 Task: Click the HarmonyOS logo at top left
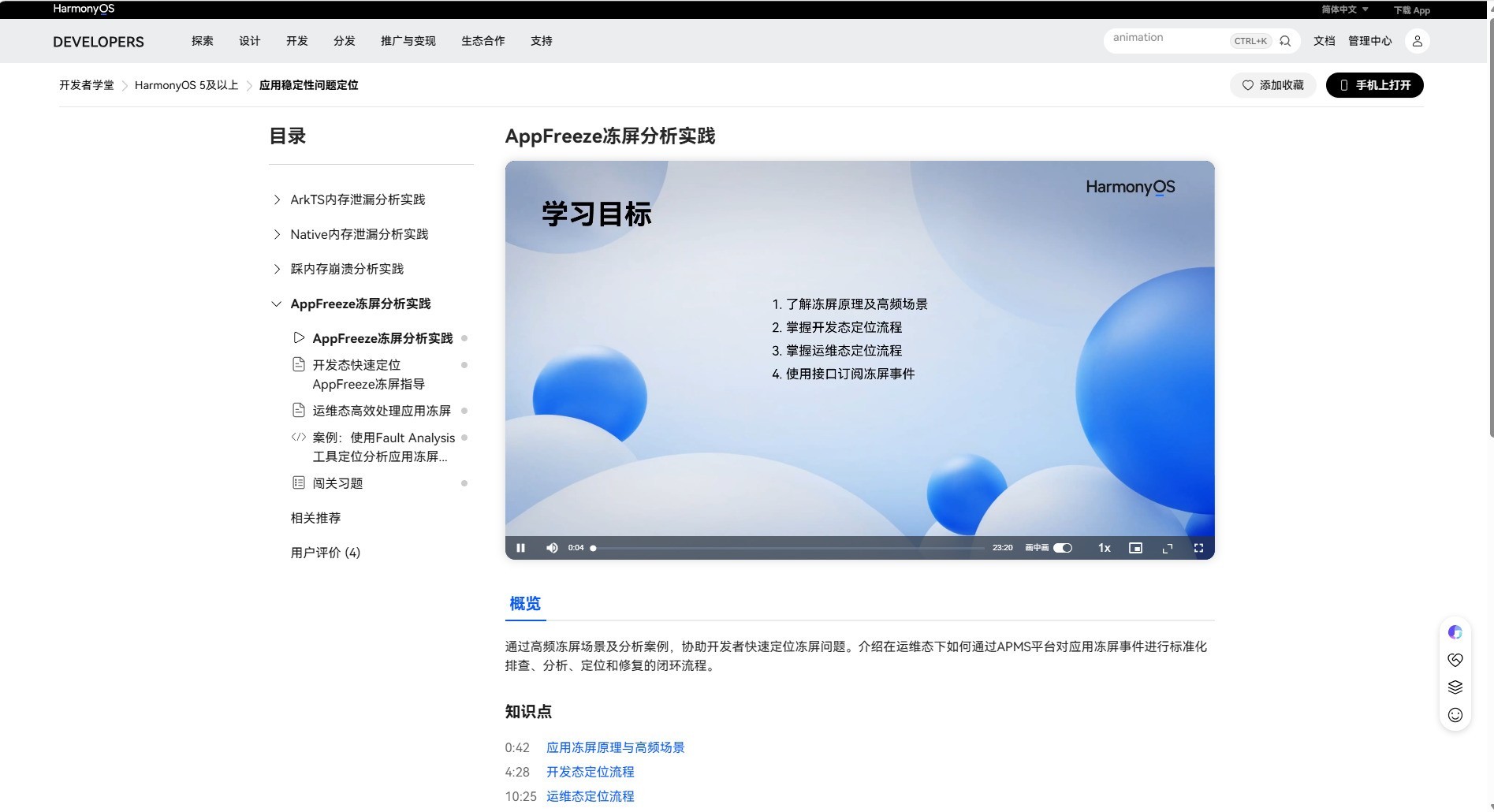84,9
